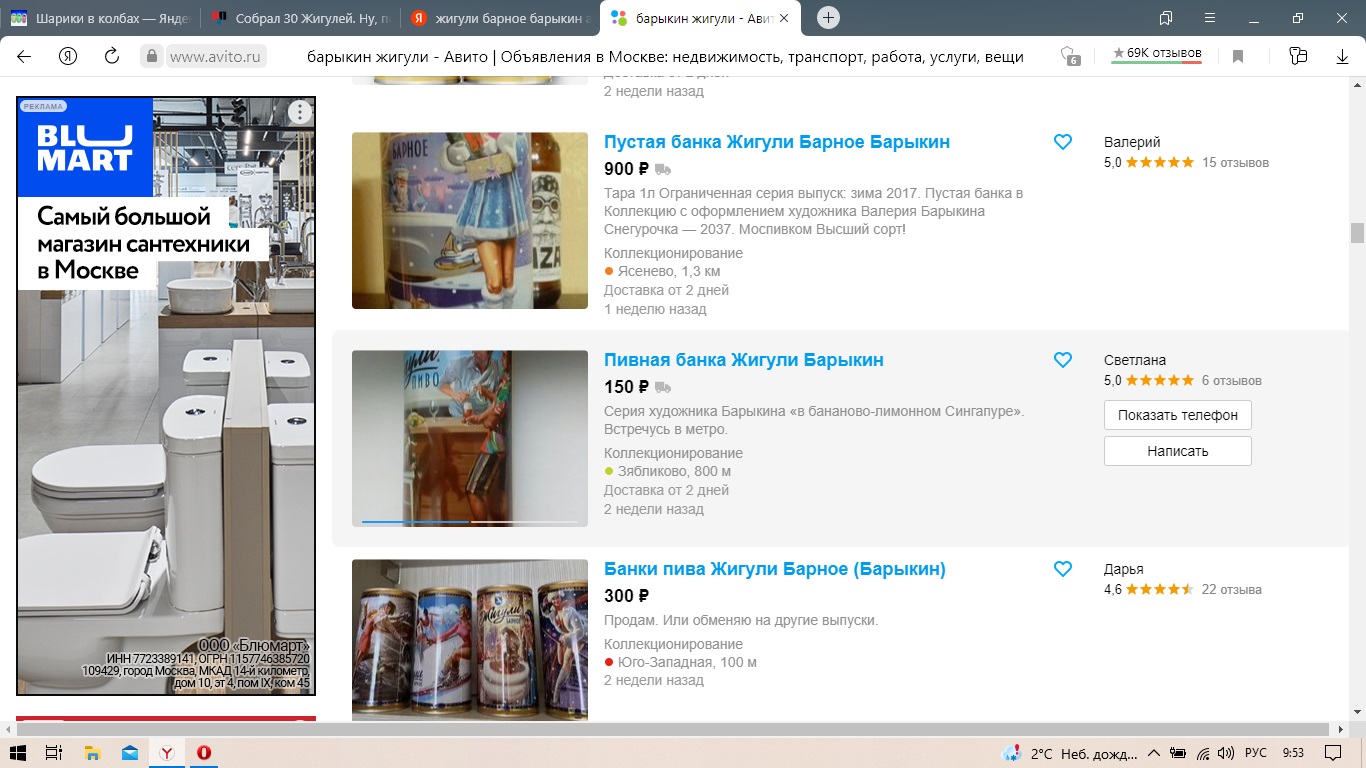Open seller Дарья's profile
This screenshot has width=1366, height=768.
[x=1124, y=569]
